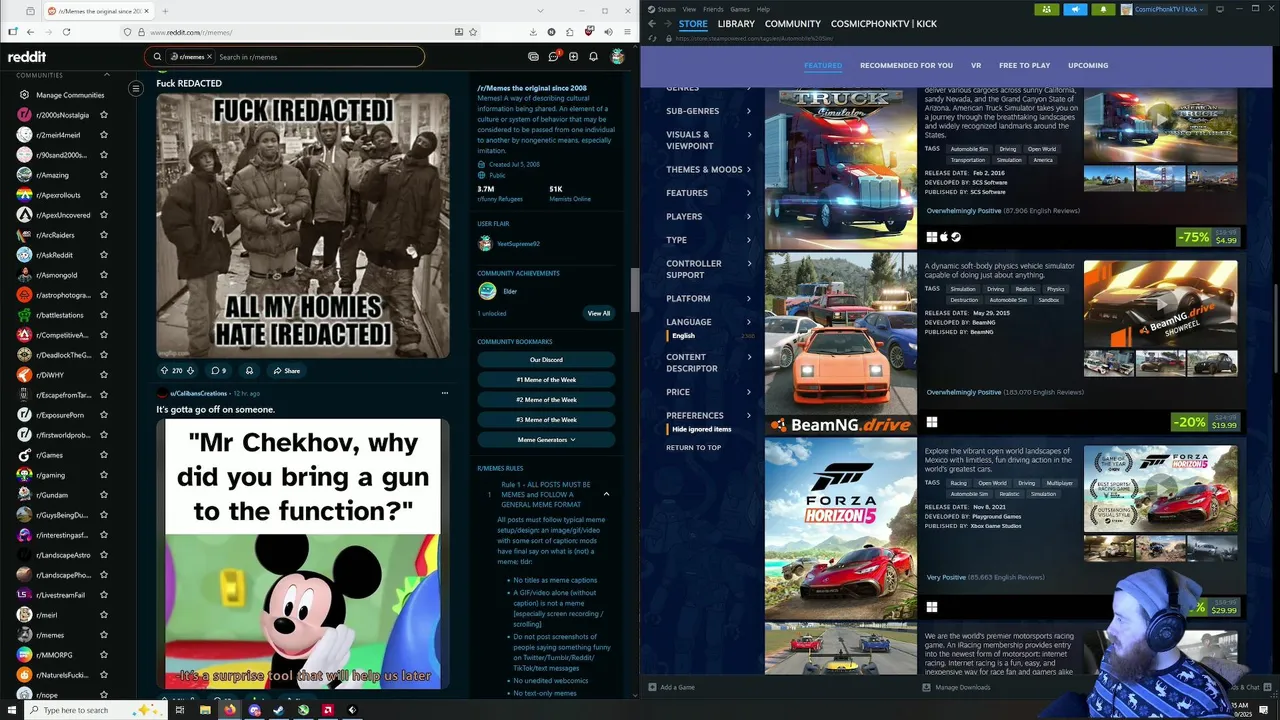Open Firefox hamburger application menu

point(626,32)
